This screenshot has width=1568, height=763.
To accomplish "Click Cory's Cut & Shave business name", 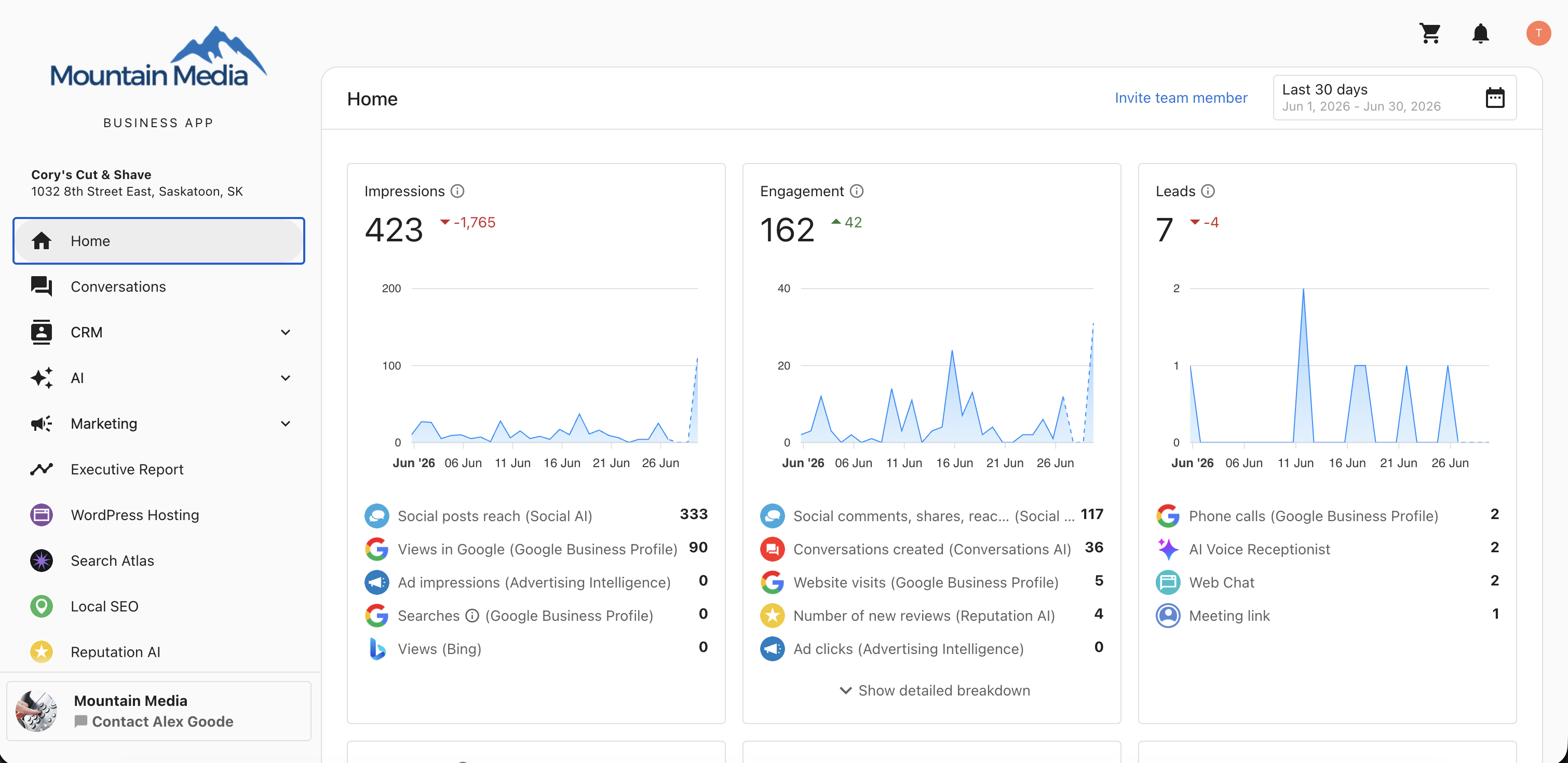I will [x=91, y=174].
